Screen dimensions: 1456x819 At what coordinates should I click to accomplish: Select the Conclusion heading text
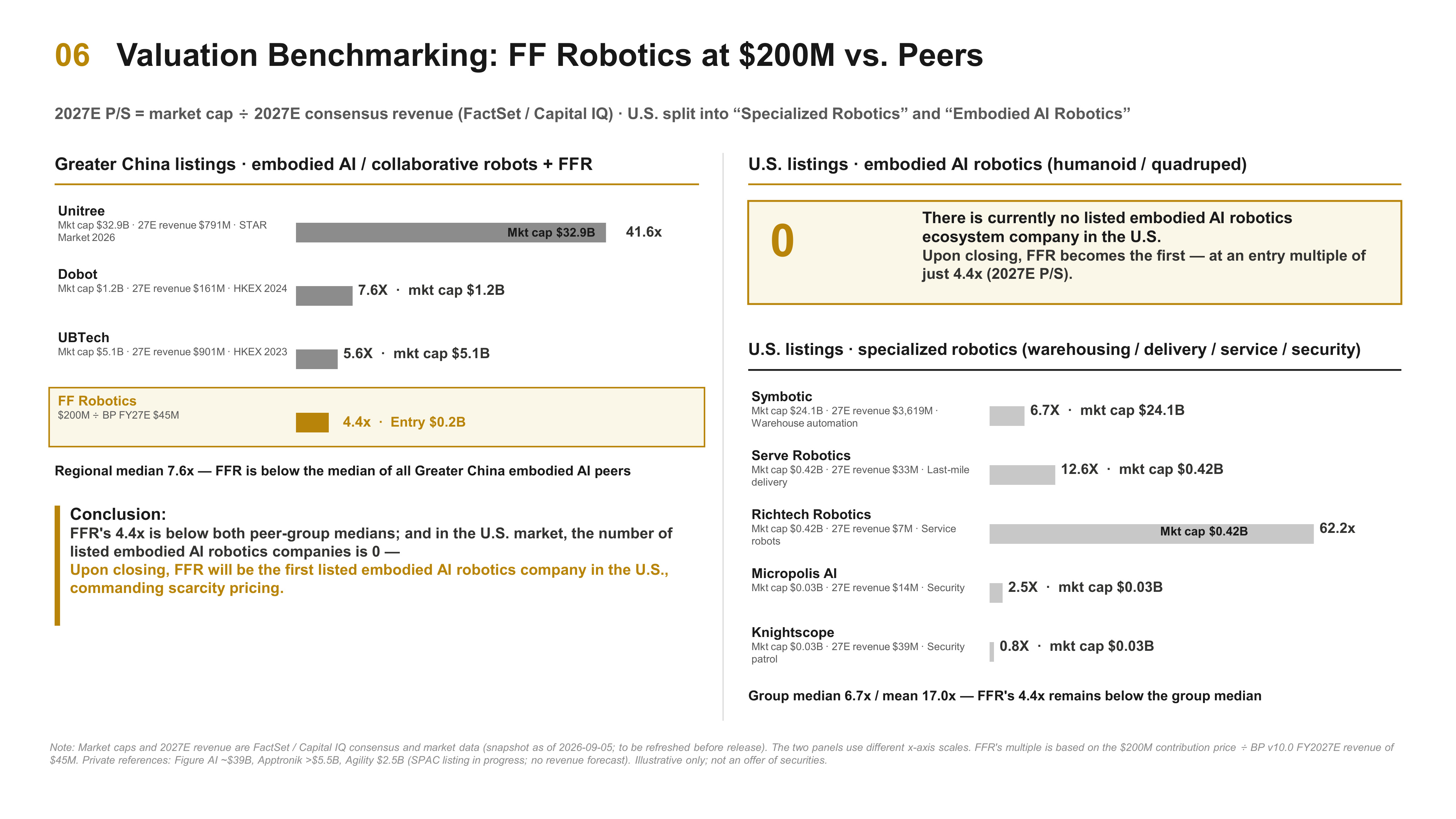[x=118, y=514]
